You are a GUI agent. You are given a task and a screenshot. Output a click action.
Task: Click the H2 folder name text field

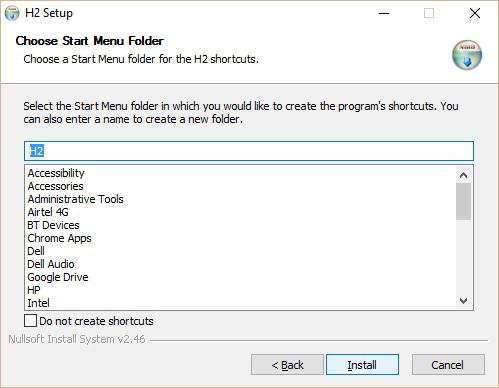[x=249, y=151]
